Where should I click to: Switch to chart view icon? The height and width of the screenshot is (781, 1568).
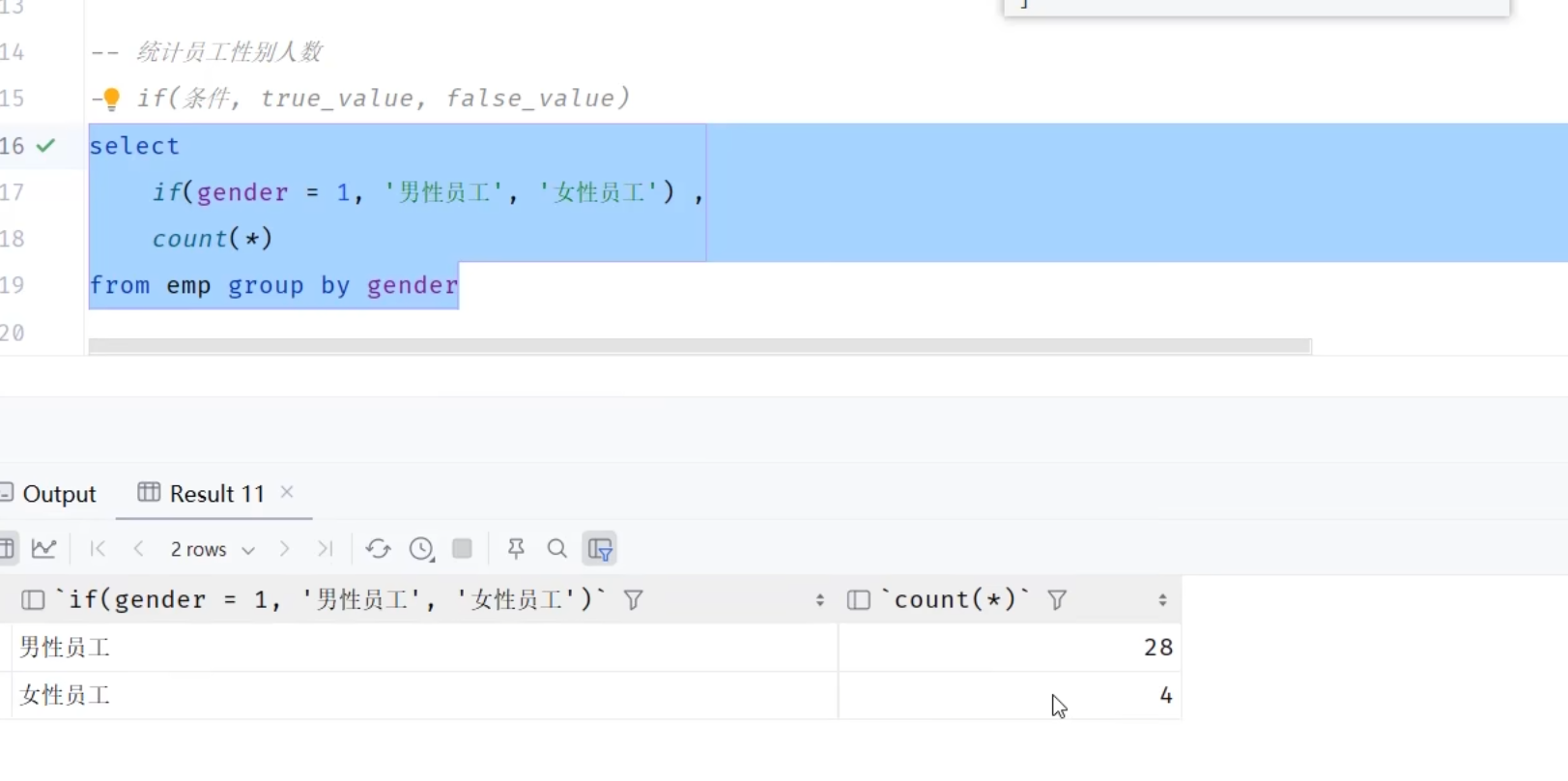point(44,549)
